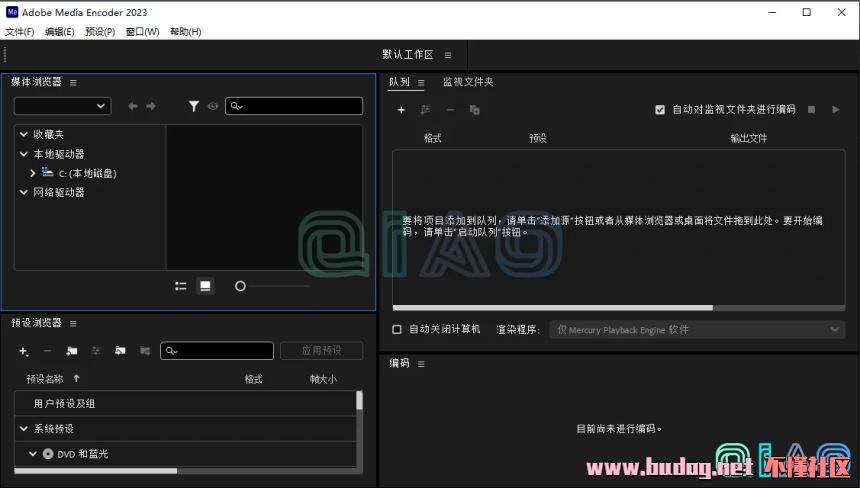Click the 输出文件 column header

click(x=749, y=138)
